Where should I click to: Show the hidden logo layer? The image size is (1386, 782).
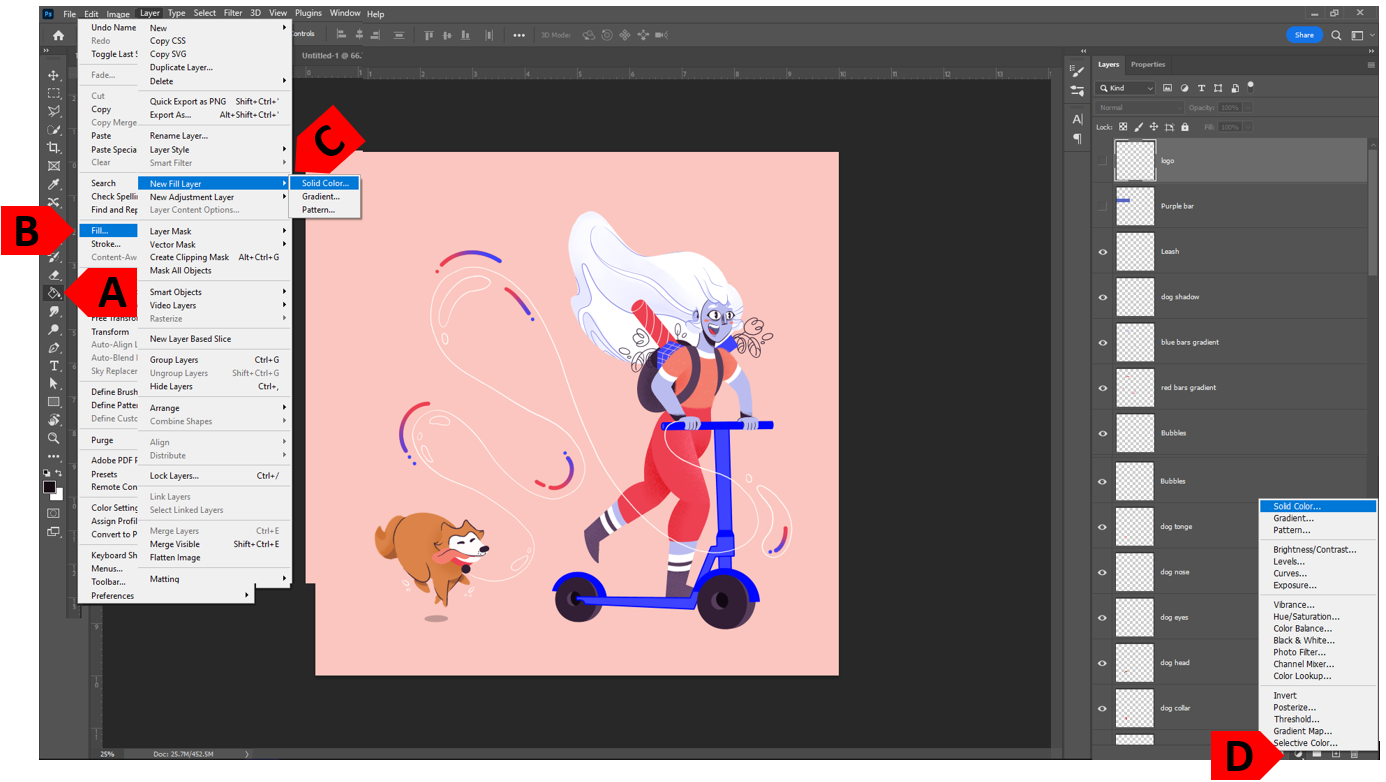[x=1103, y=160]
